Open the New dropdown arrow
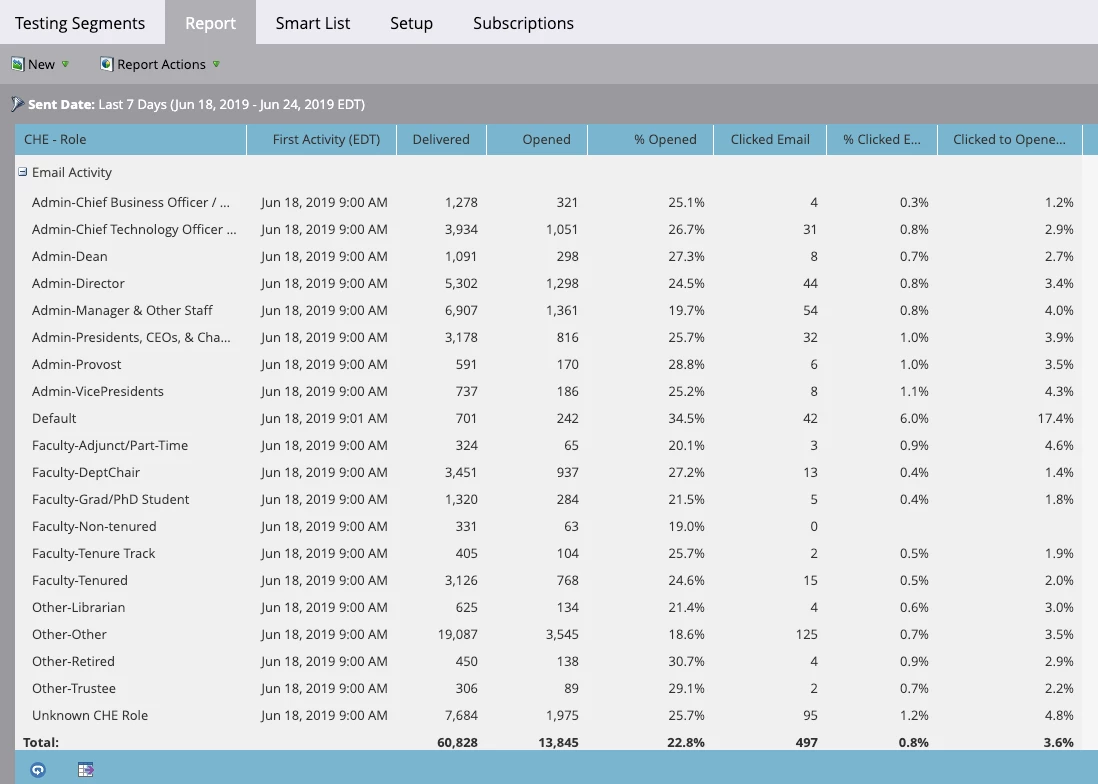 pyautogui.click(x=65, y=64)
